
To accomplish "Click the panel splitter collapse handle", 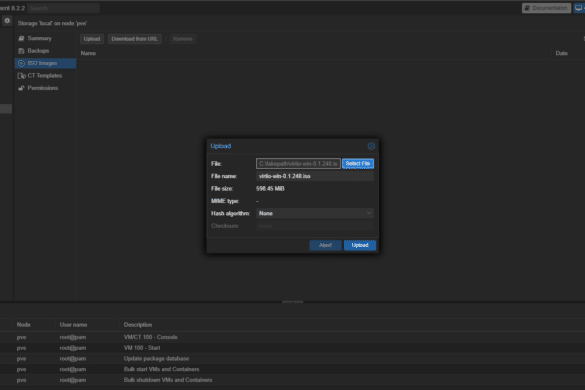I will tap(292, 302).
